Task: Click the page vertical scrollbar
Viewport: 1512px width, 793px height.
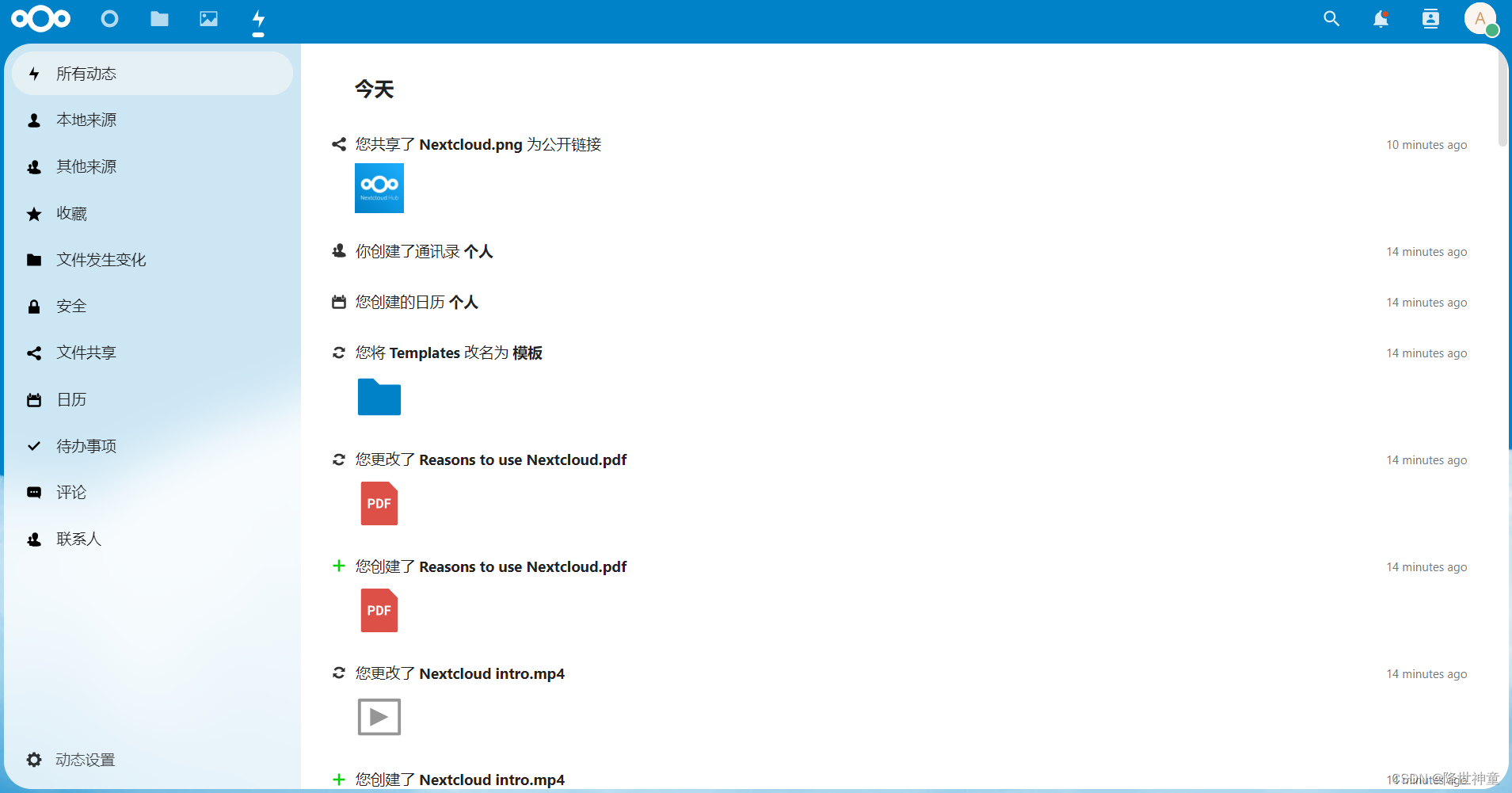Action: [1502, 100]
